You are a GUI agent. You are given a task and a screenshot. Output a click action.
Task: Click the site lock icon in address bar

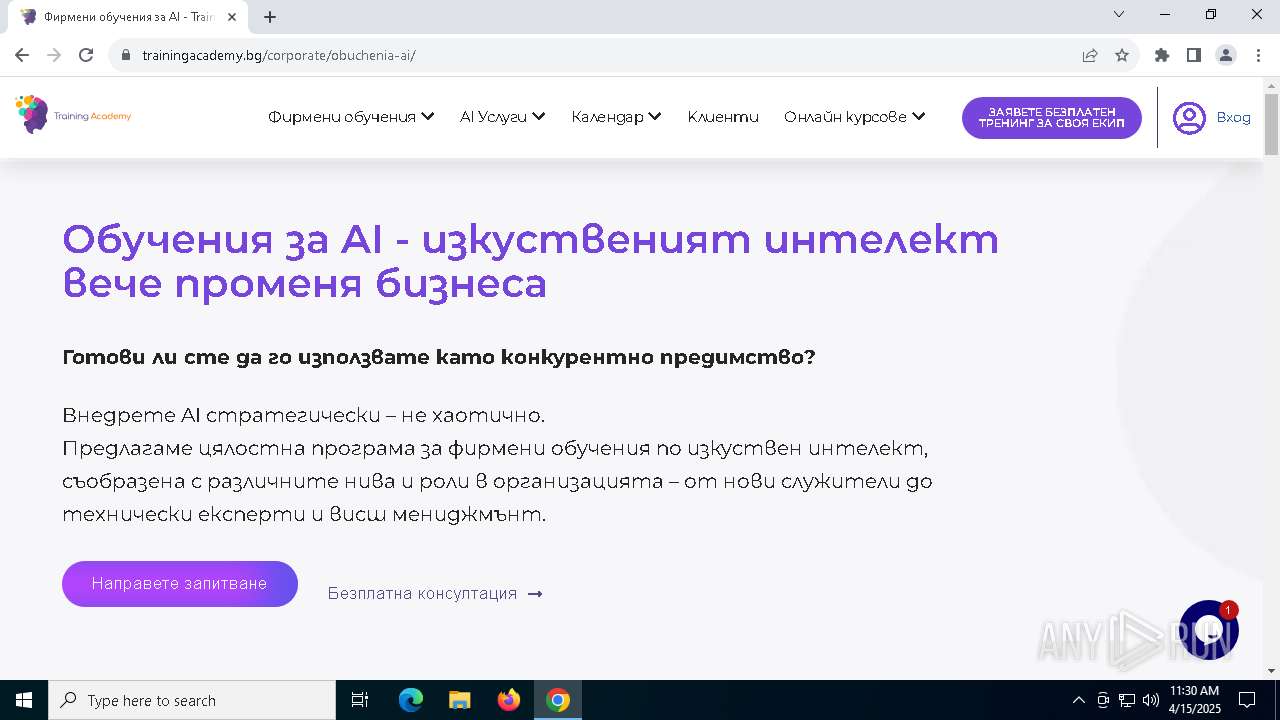click(126, 55)
